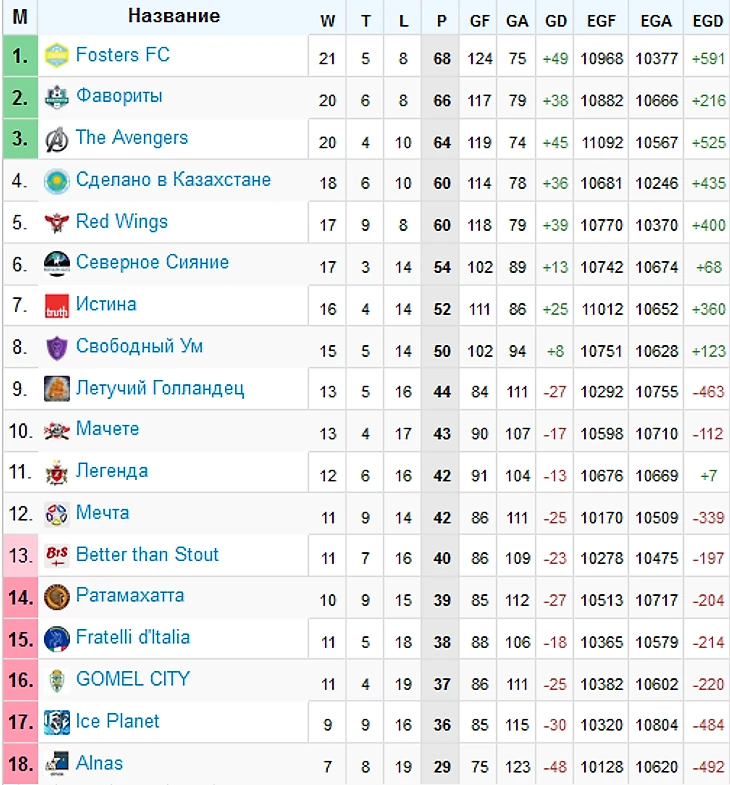Open the Северное Сияние team link
This screenshot has width=730, height=785.
(152, 262)
